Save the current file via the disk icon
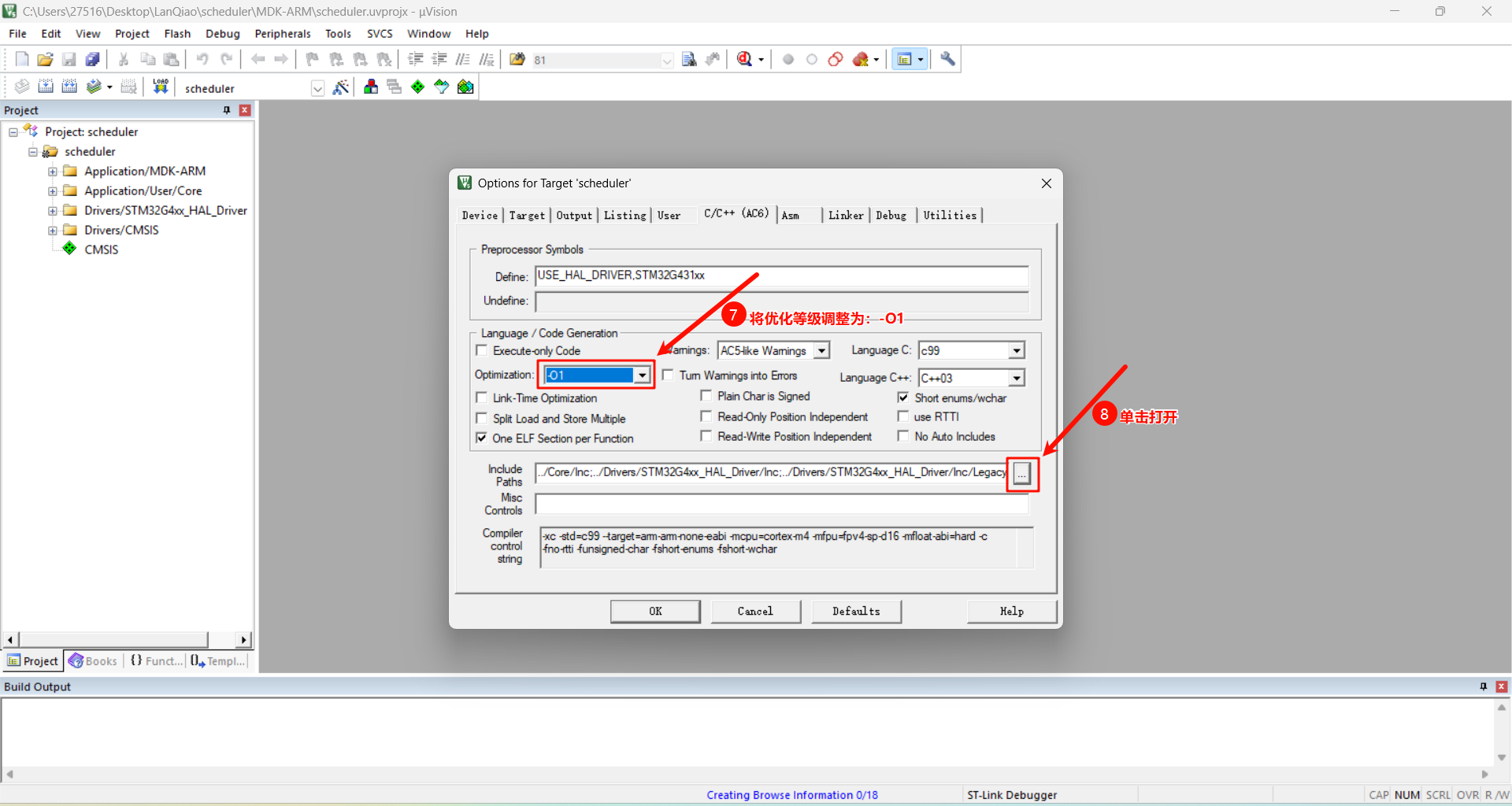1512x806 pixels. [69, 59]
